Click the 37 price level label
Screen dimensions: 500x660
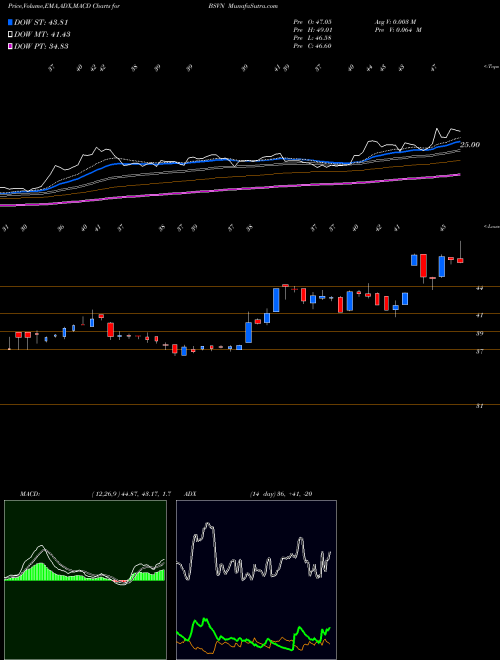coord(479,351)
